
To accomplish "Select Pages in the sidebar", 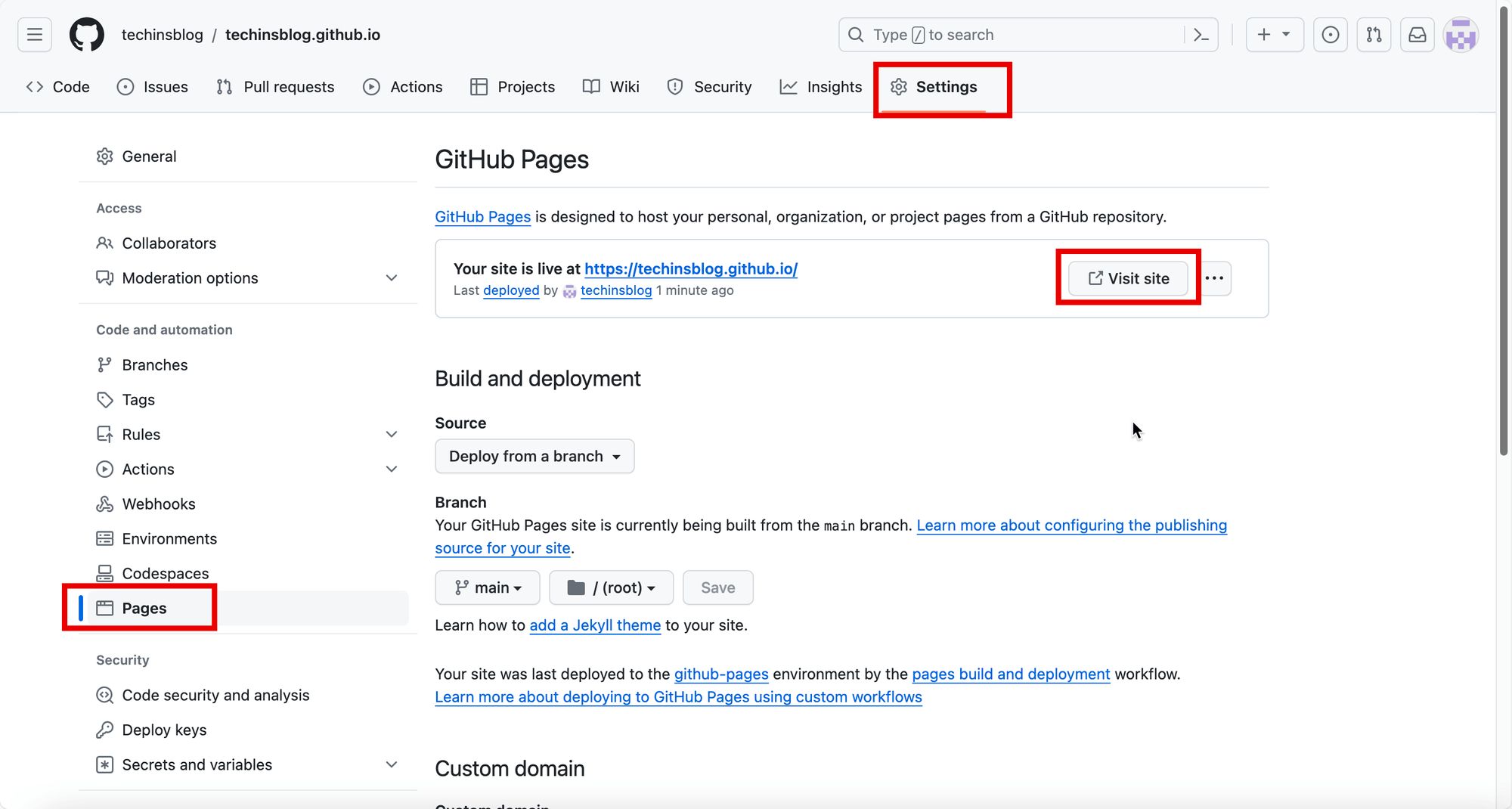I will pos(248,609).
